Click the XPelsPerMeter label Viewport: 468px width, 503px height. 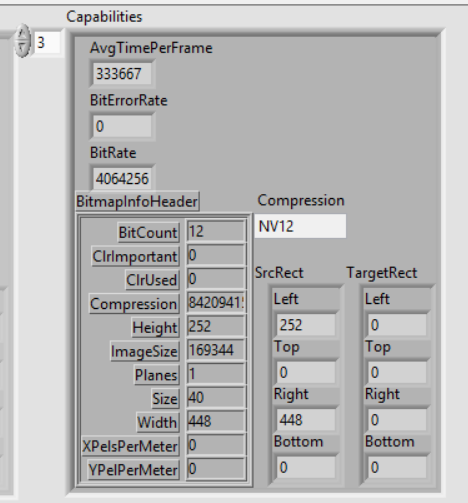tap(130, 446)
